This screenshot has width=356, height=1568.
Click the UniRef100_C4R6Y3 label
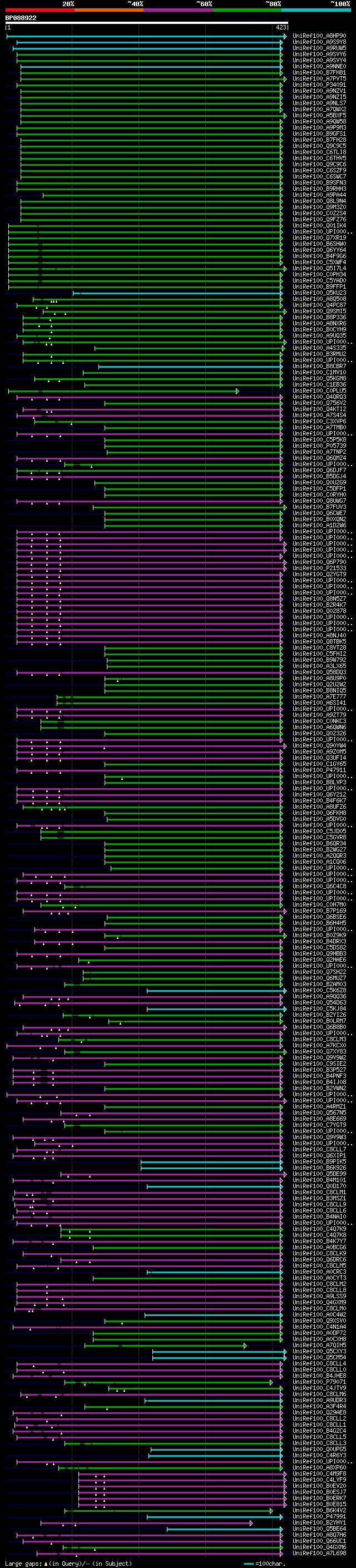point(319,1456)
